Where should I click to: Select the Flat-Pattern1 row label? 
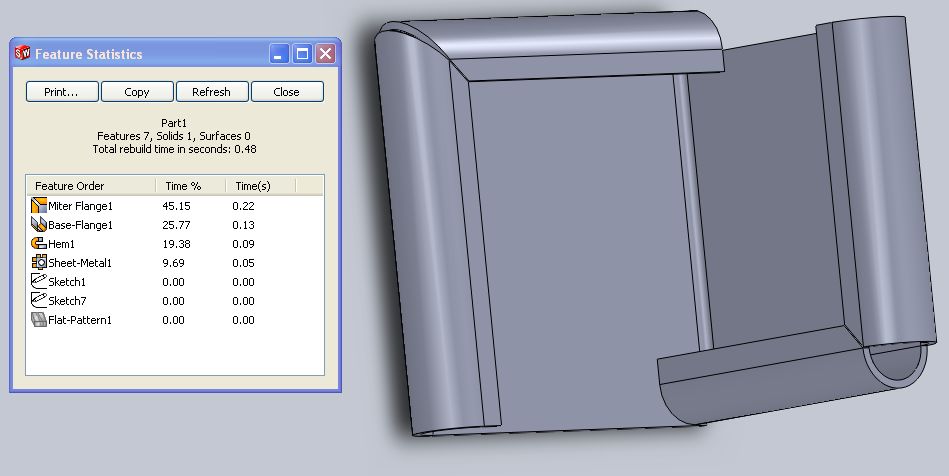coord(80,320)
